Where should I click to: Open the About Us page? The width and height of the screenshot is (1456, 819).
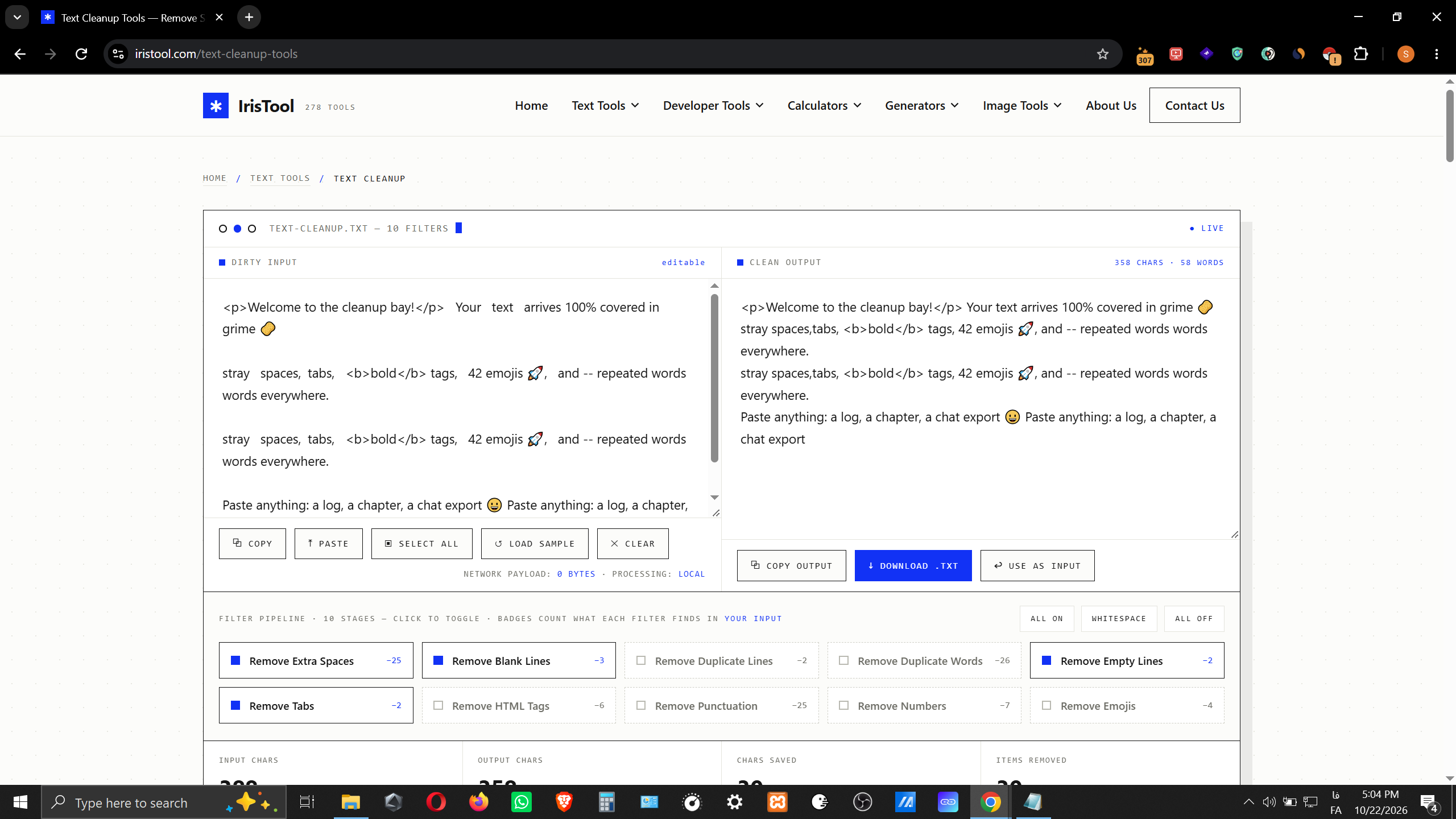tap(1111, 106)
